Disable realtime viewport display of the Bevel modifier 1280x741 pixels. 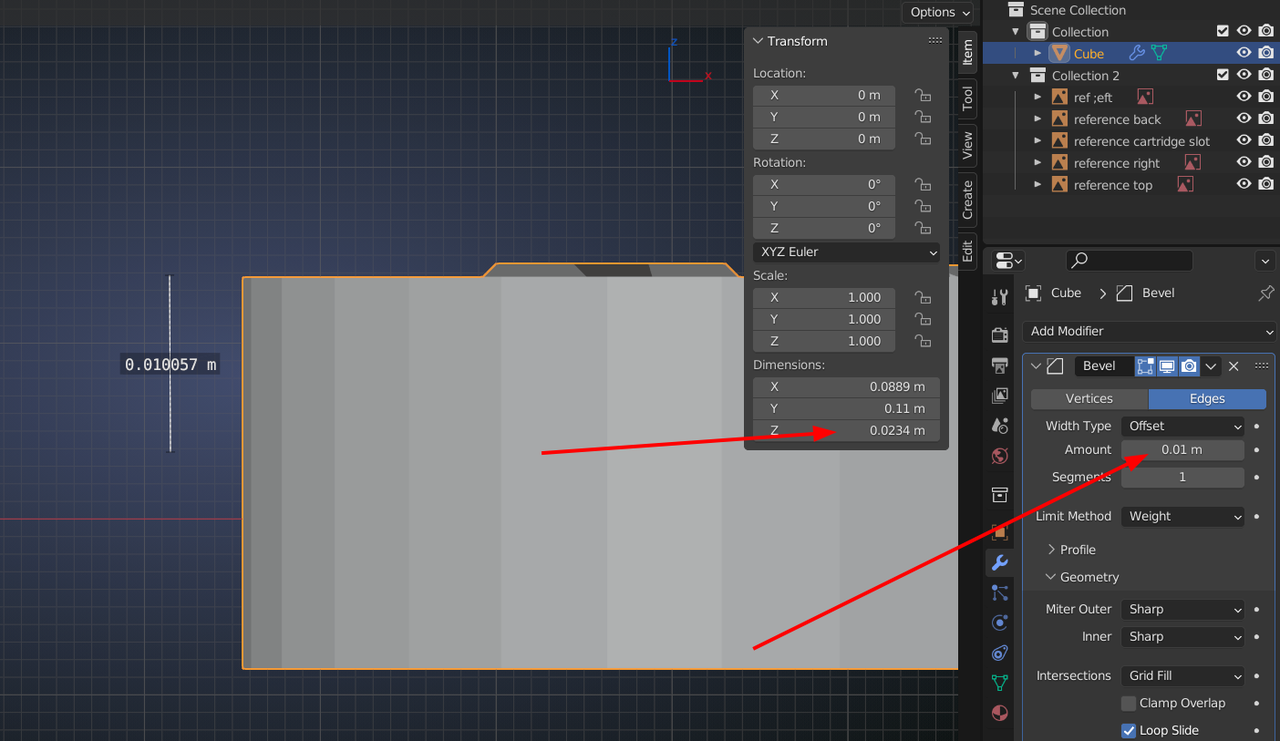point(1166,365)
